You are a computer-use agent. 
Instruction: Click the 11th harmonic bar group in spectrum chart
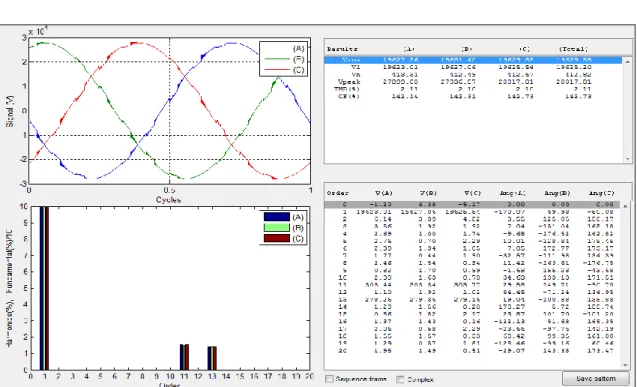[184, 357]
